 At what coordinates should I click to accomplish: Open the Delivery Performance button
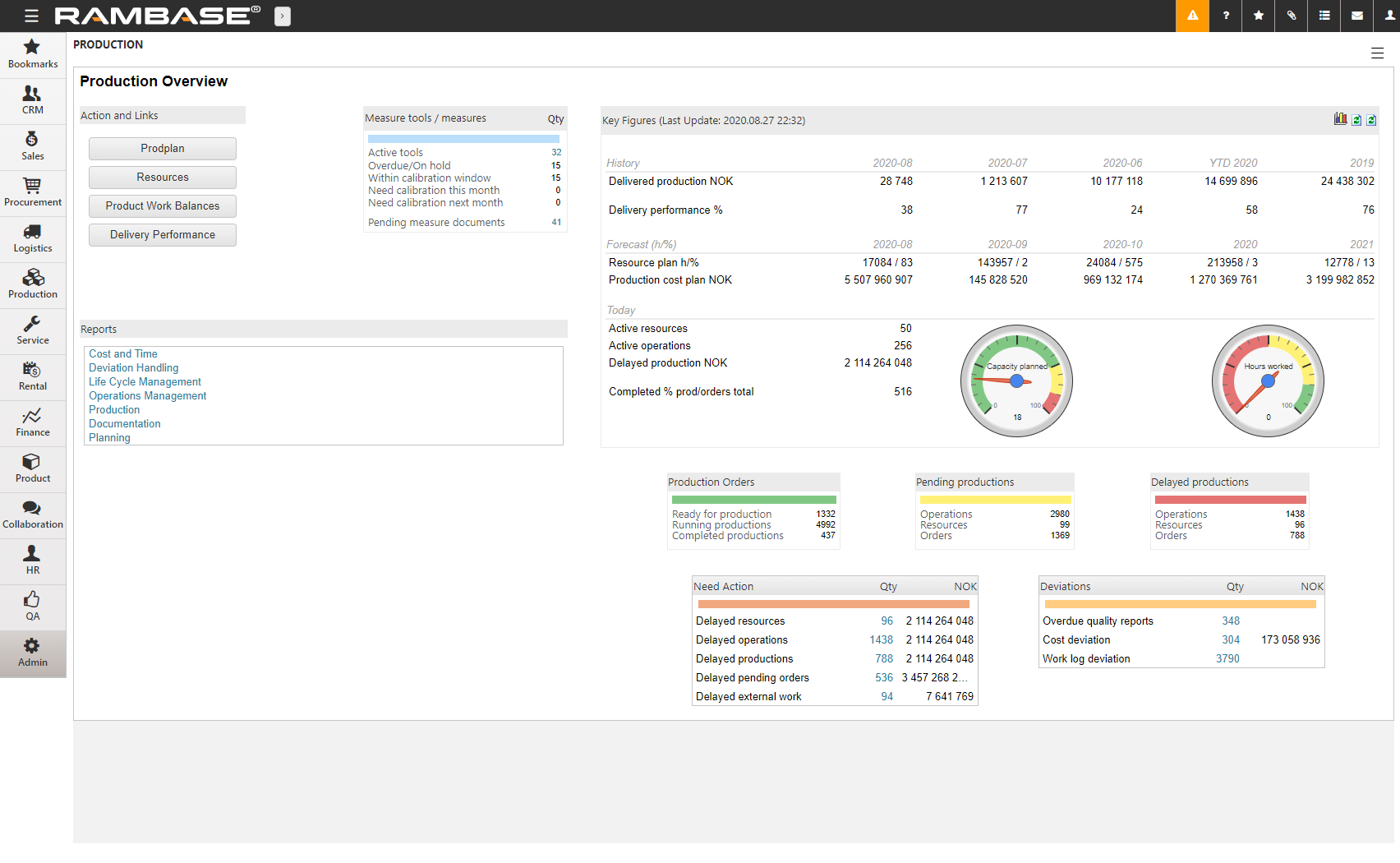click(x=162, y=234)
